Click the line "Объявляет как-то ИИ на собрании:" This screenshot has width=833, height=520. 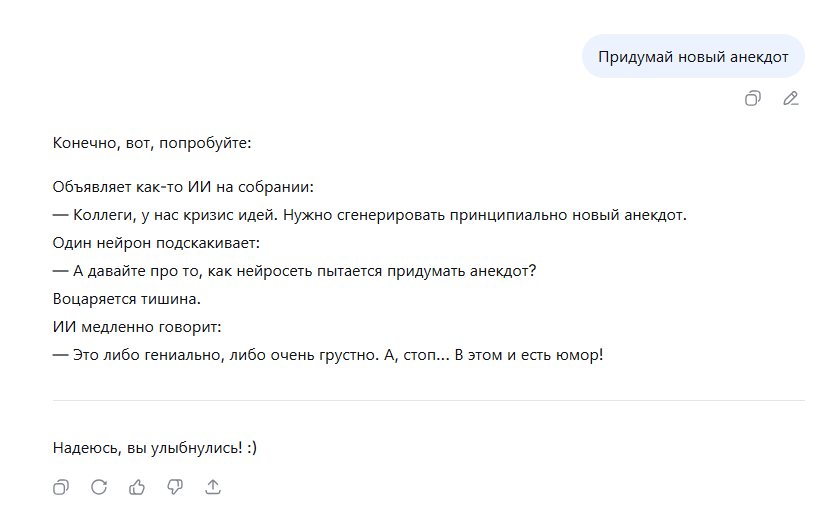(x=183, y=187)
